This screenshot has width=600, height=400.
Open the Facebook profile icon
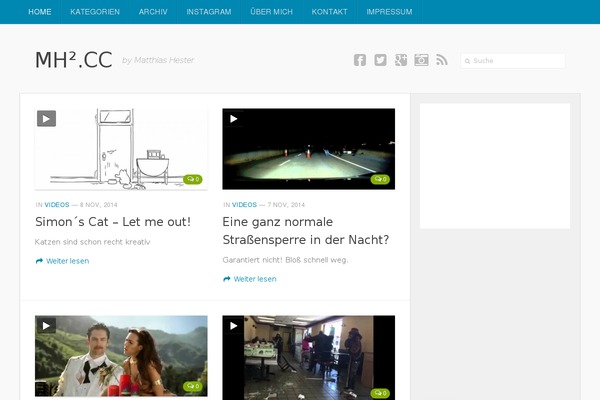pos(360,60)
